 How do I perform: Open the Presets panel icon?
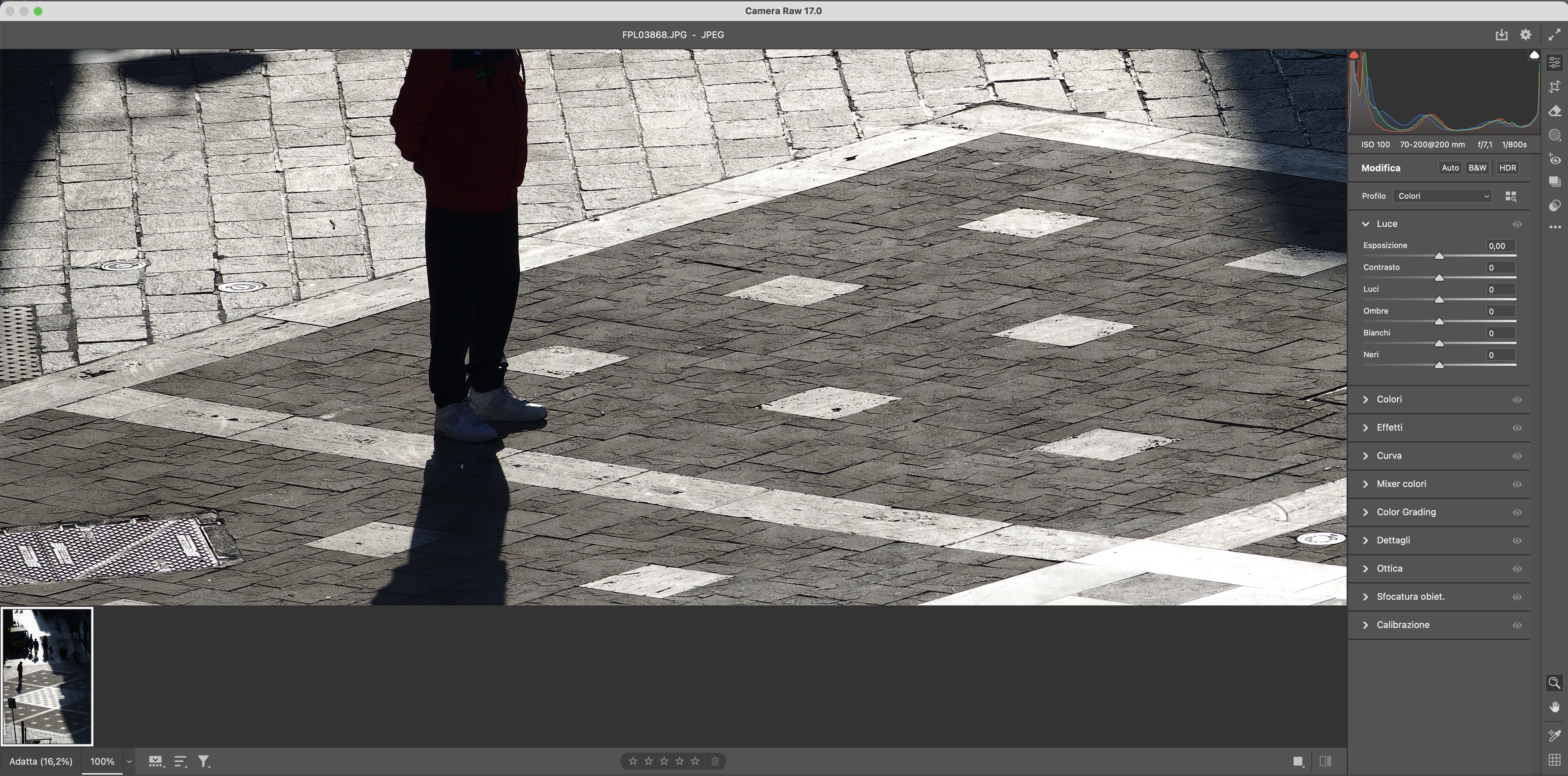[x=1555, y=206]
